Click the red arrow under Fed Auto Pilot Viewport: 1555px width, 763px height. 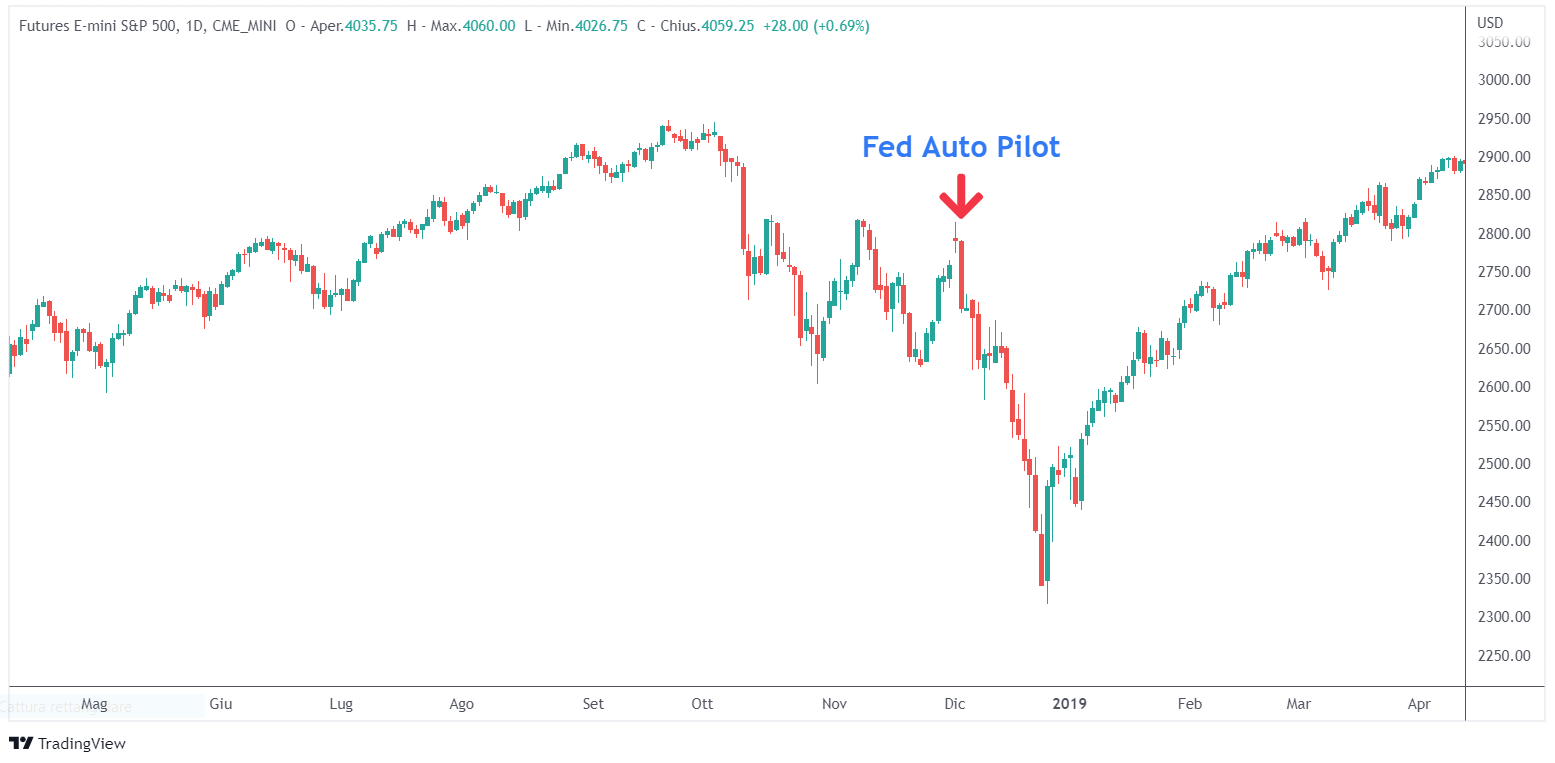[960, 197]
